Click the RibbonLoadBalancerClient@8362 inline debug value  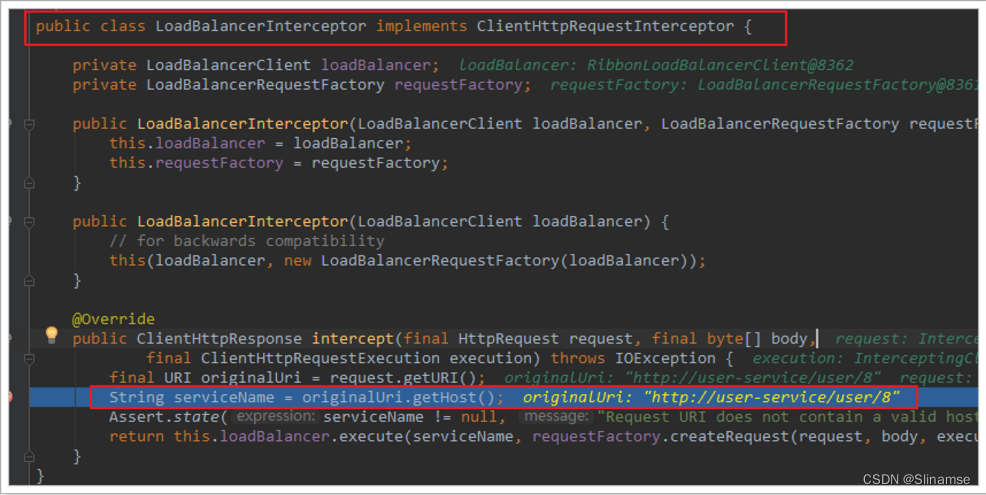pyautogui.click(x=720, y=65)
